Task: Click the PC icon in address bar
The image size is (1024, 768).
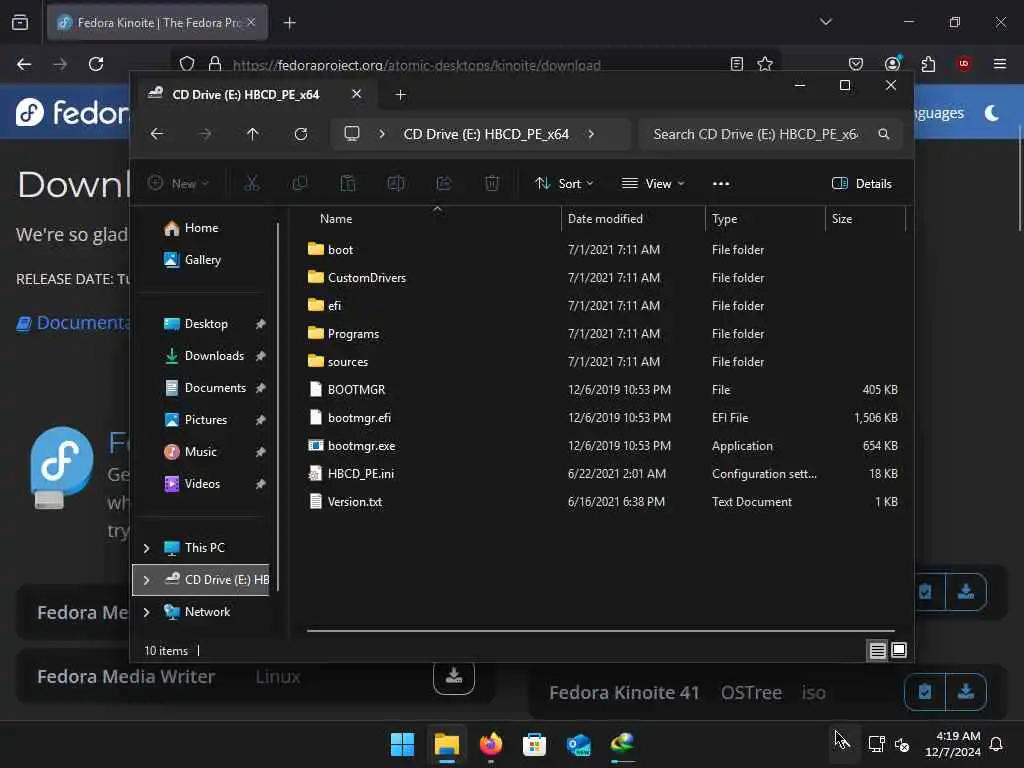Action: [x=352, y=134]
